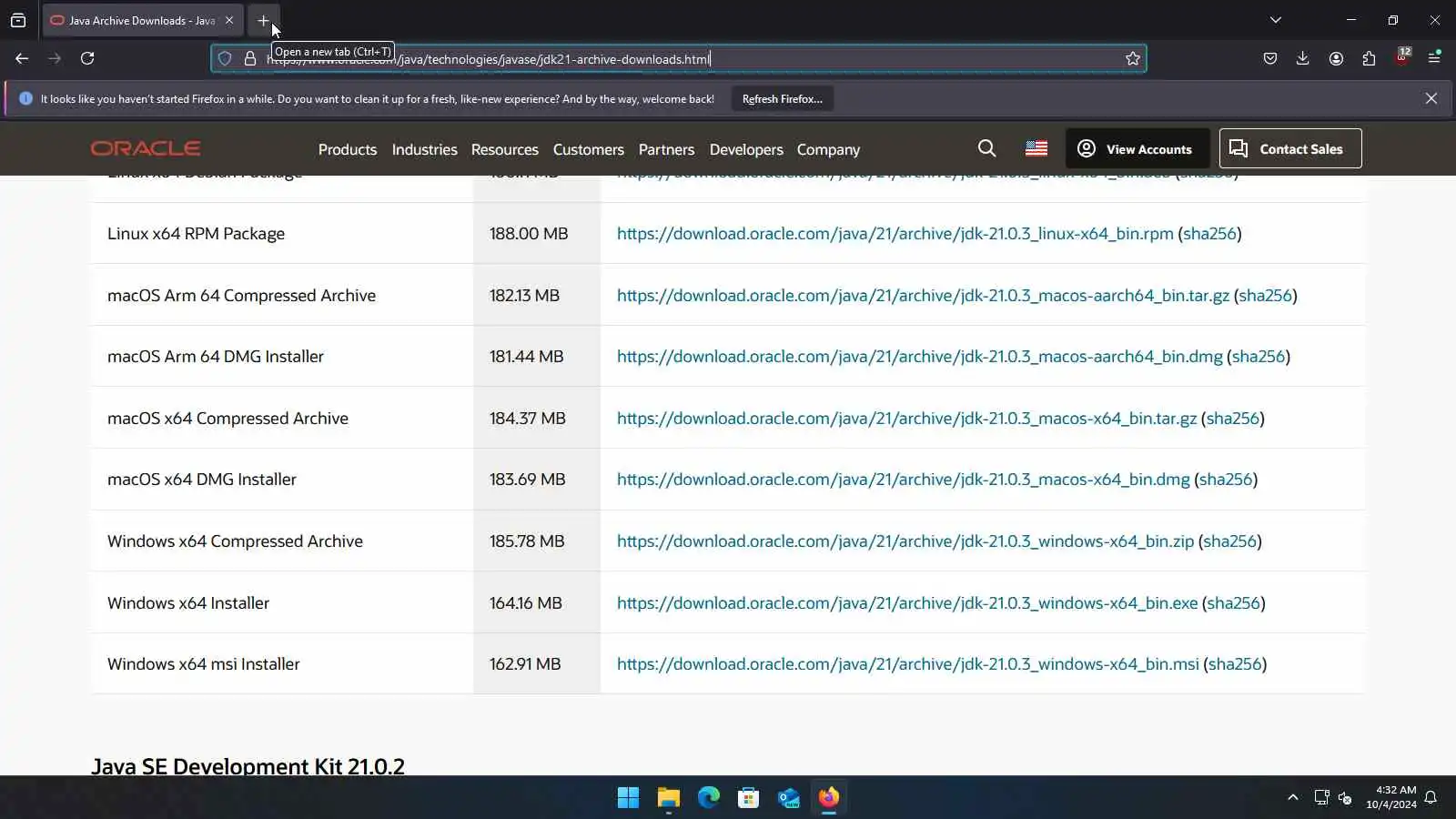Open tracking protection shield icon
Screen dimensions: 1456x819
(x=225, y=59)
